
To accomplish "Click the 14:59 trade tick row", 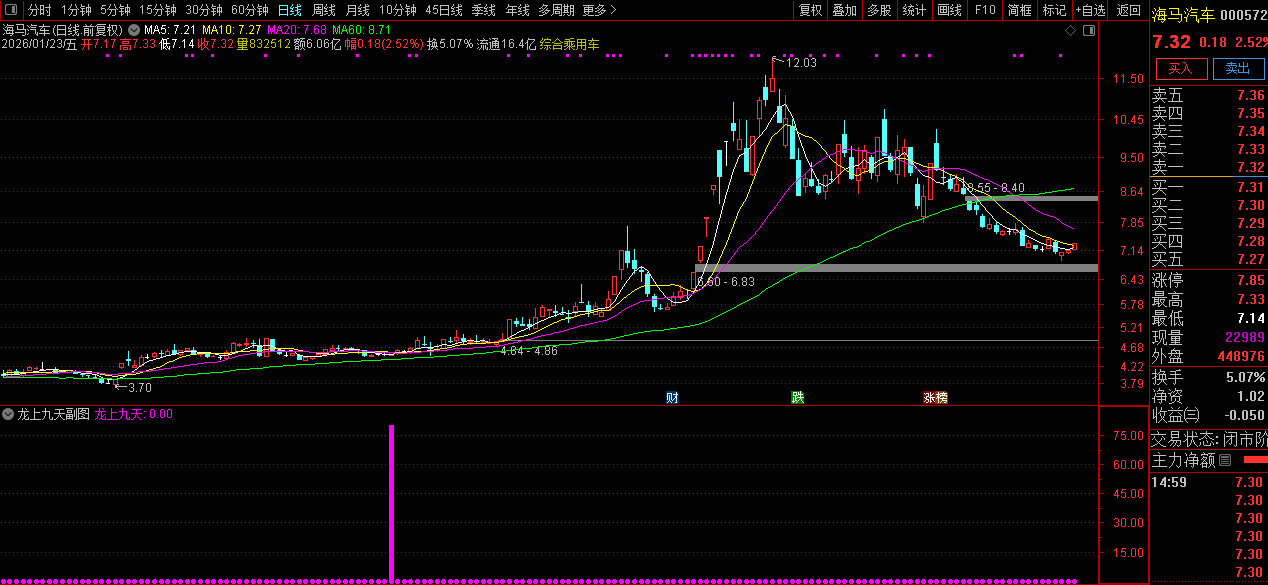I will [1209, 482].
